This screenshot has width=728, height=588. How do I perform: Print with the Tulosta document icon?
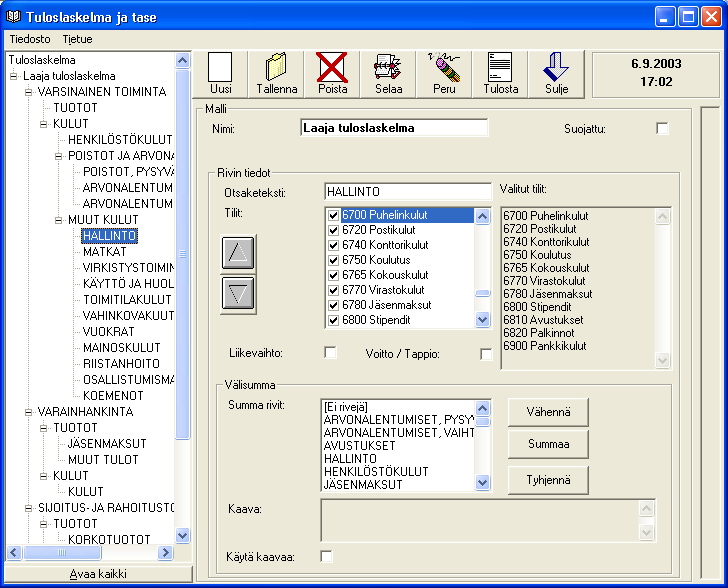click(500, 67)
